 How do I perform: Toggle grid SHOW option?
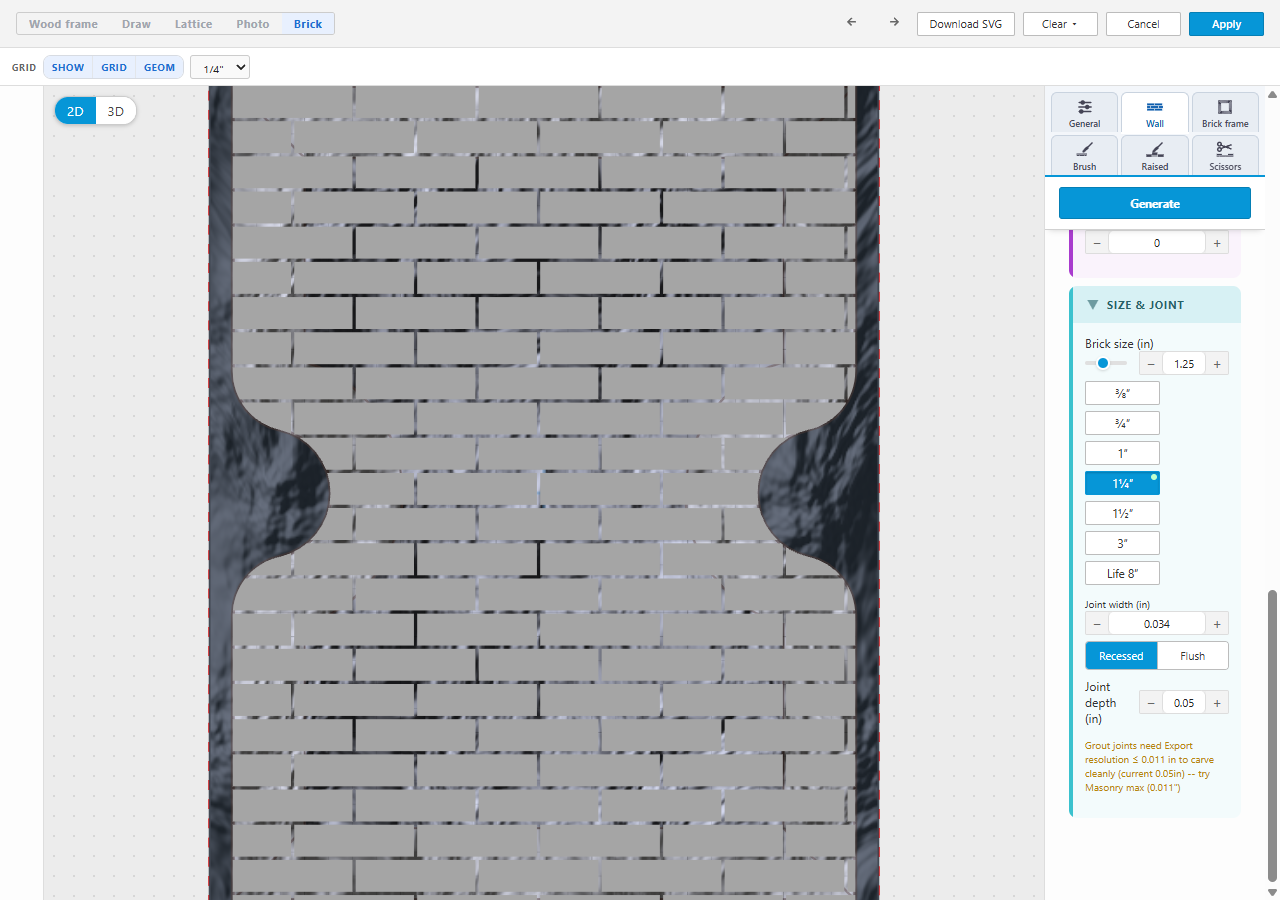pyautogui.click(x=68, y=68)
